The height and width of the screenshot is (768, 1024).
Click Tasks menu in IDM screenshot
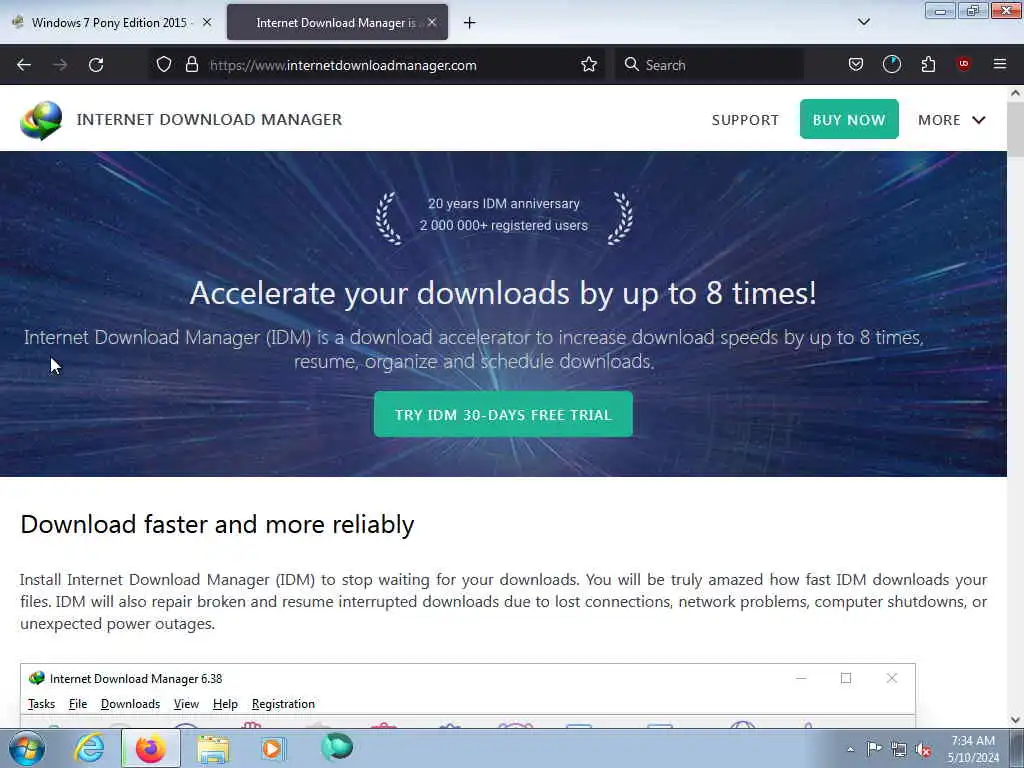pyautogui.click(x=41, y=704)
